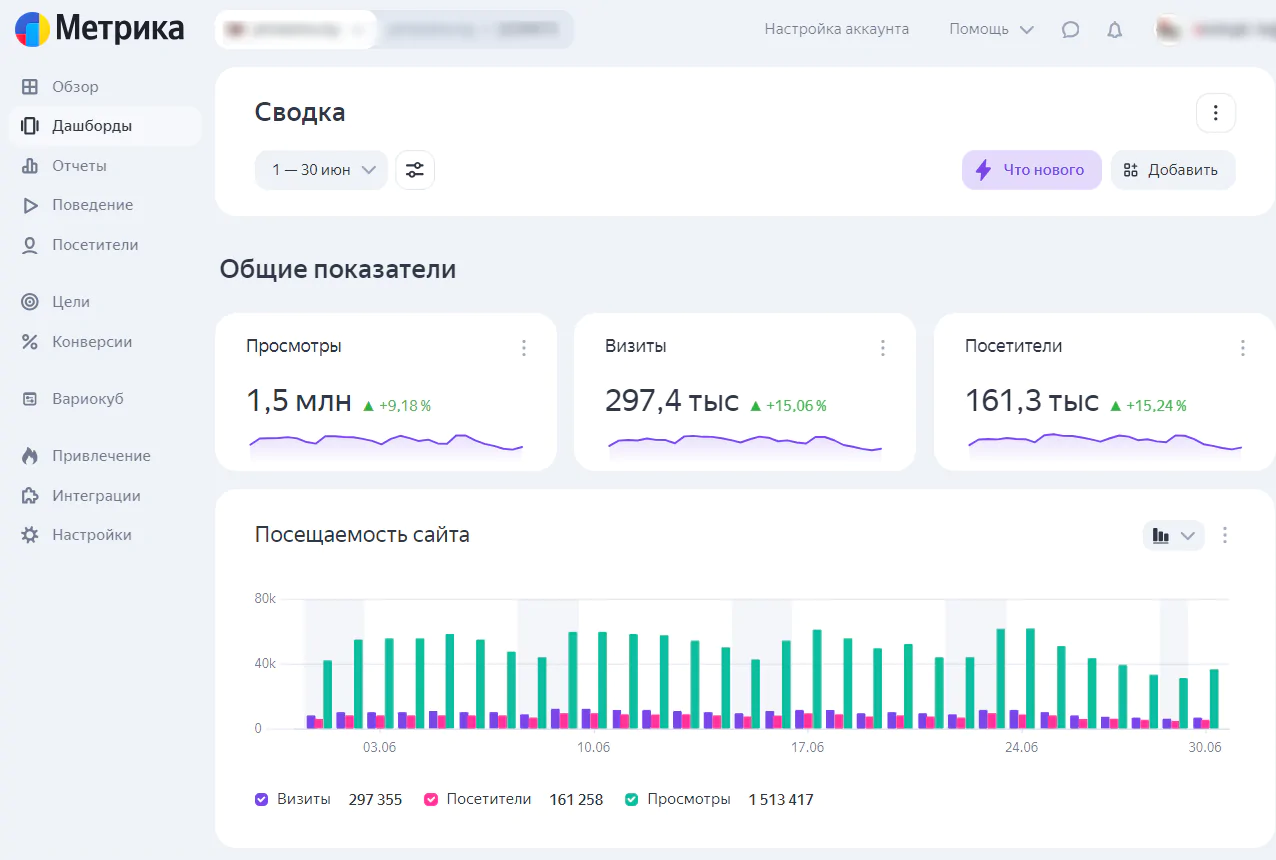The image size is (1276, 860).
Task: Click the Посещаемость сайта widget title
Action: pos(362,535)
